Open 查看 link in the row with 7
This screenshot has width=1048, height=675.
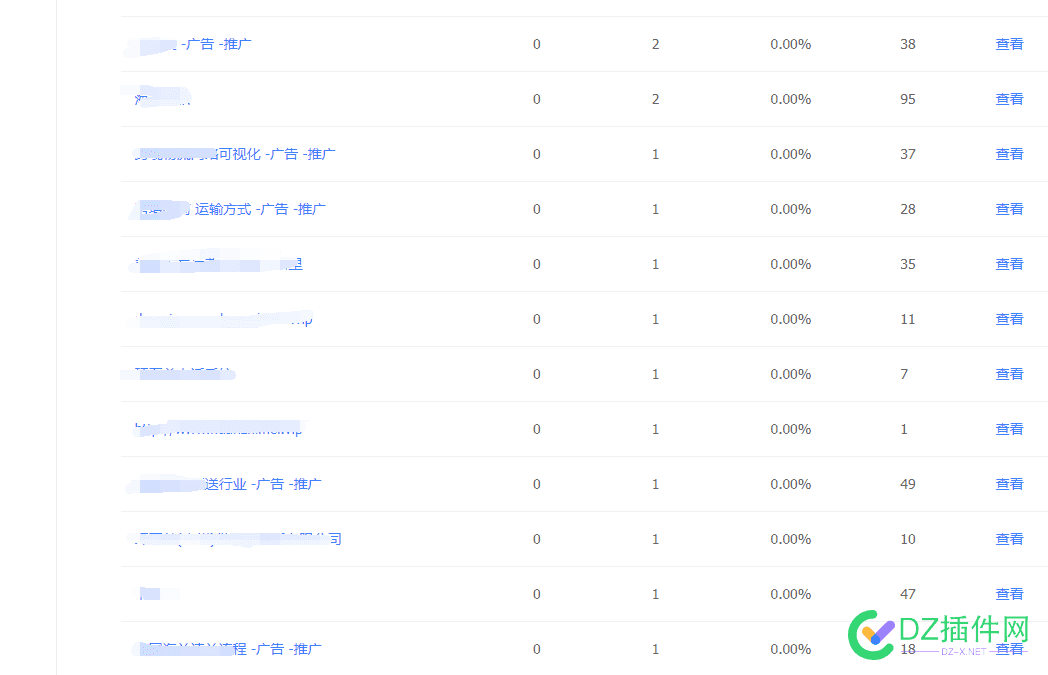tap(1009, 374)
